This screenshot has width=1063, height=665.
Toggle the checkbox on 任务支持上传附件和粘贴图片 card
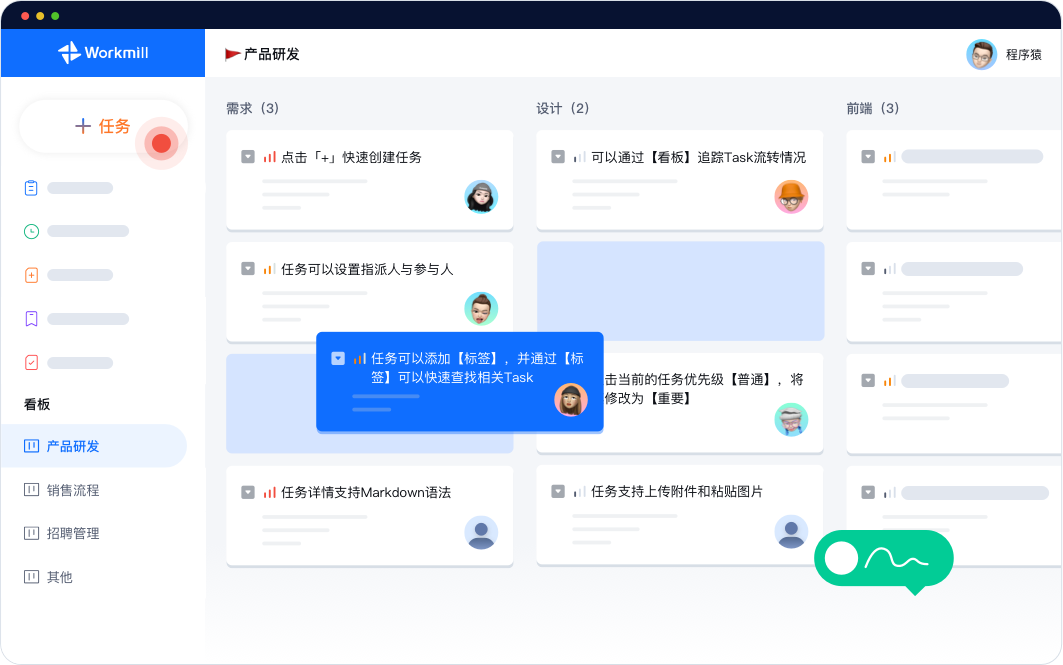(558, 492)
